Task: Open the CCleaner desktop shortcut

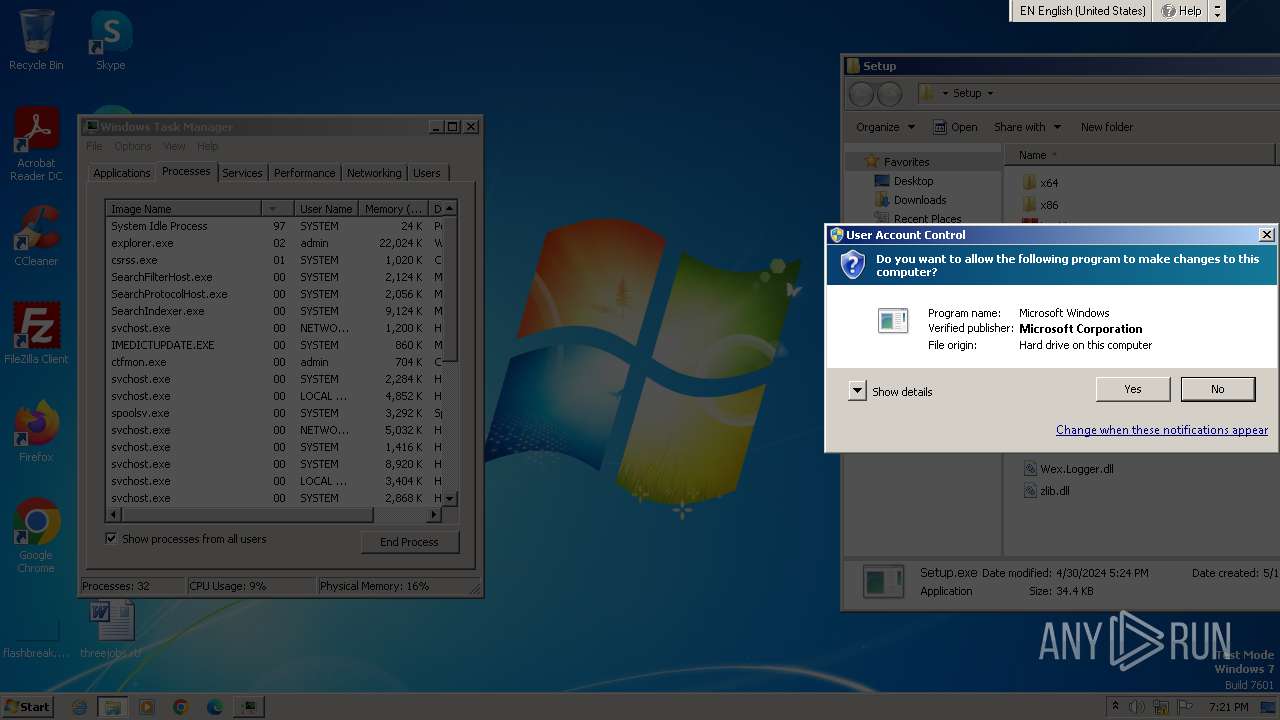Action: (x=36, y=236)
